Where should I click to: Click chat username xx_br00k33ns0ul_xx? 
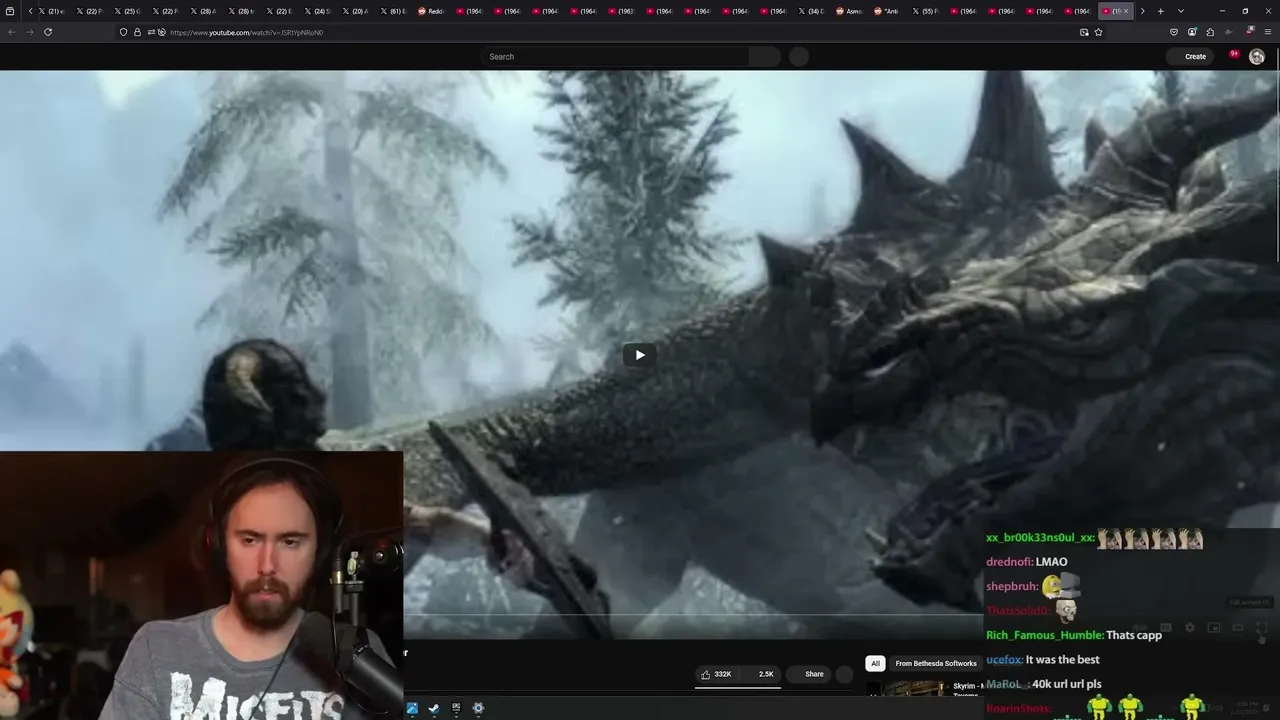1040,538
